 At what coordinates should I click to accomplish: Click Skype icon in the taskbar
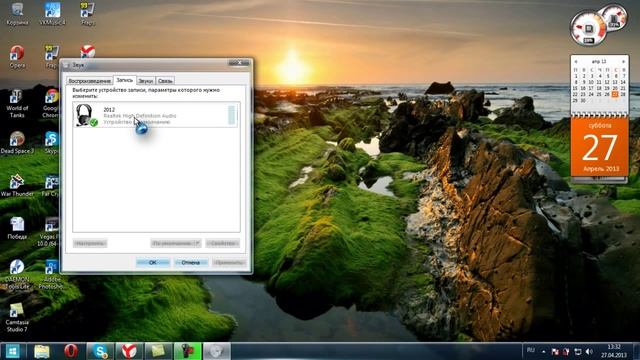100,351
